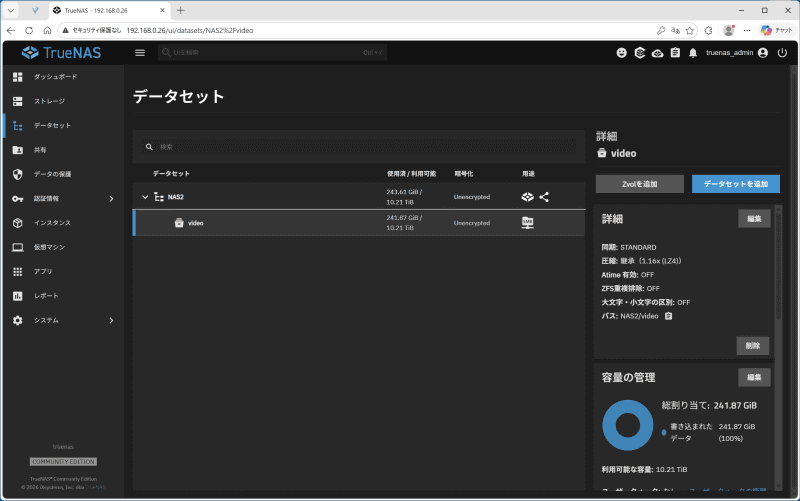Viewport: 800px width, 501px height.
Task: Edit (編集) the details card
Action: (754, 219)
